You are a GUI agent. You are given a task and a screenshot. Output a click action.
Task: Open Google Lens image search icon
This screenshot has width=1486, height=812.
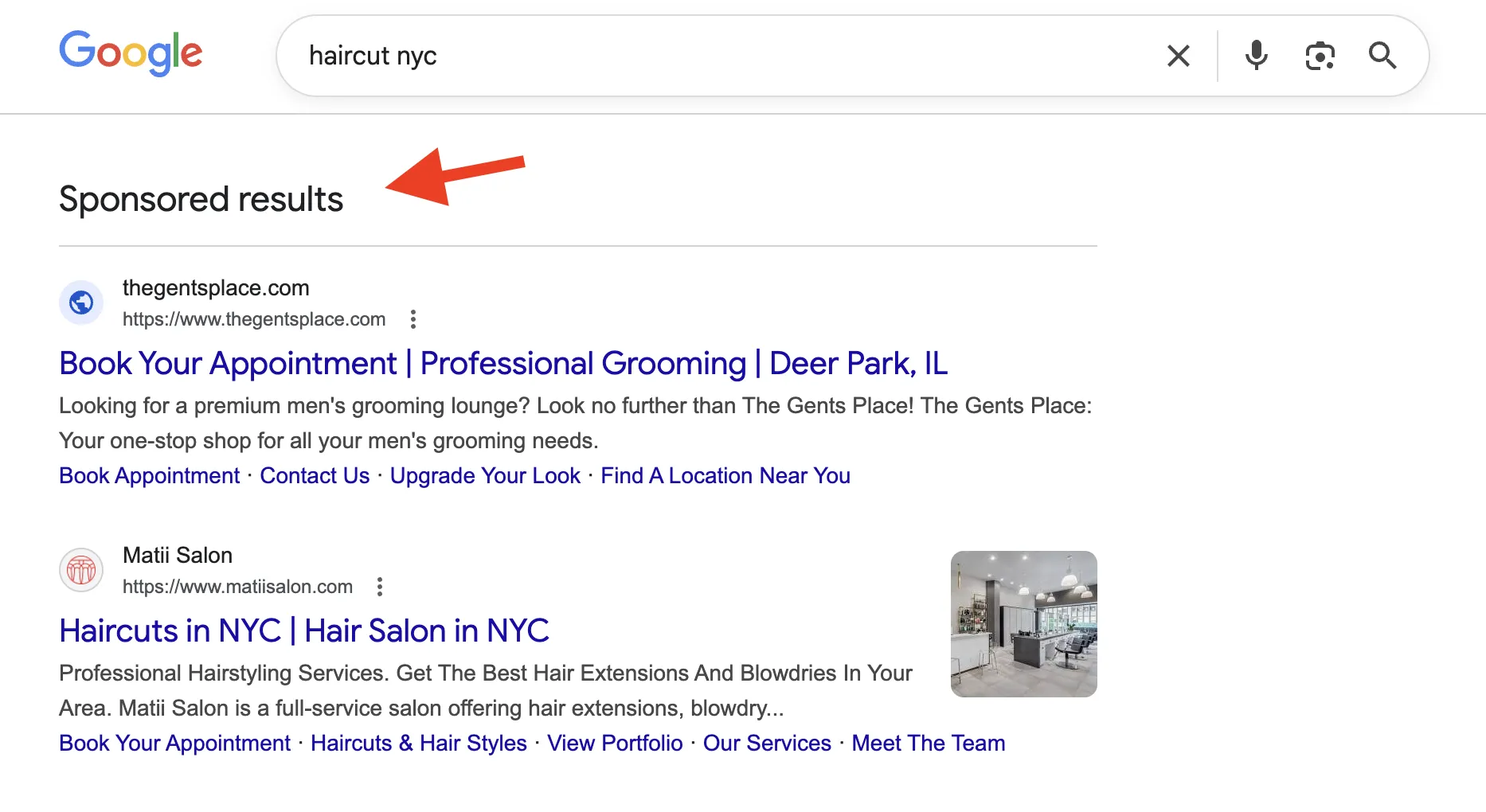click(x=1320, y=56)
